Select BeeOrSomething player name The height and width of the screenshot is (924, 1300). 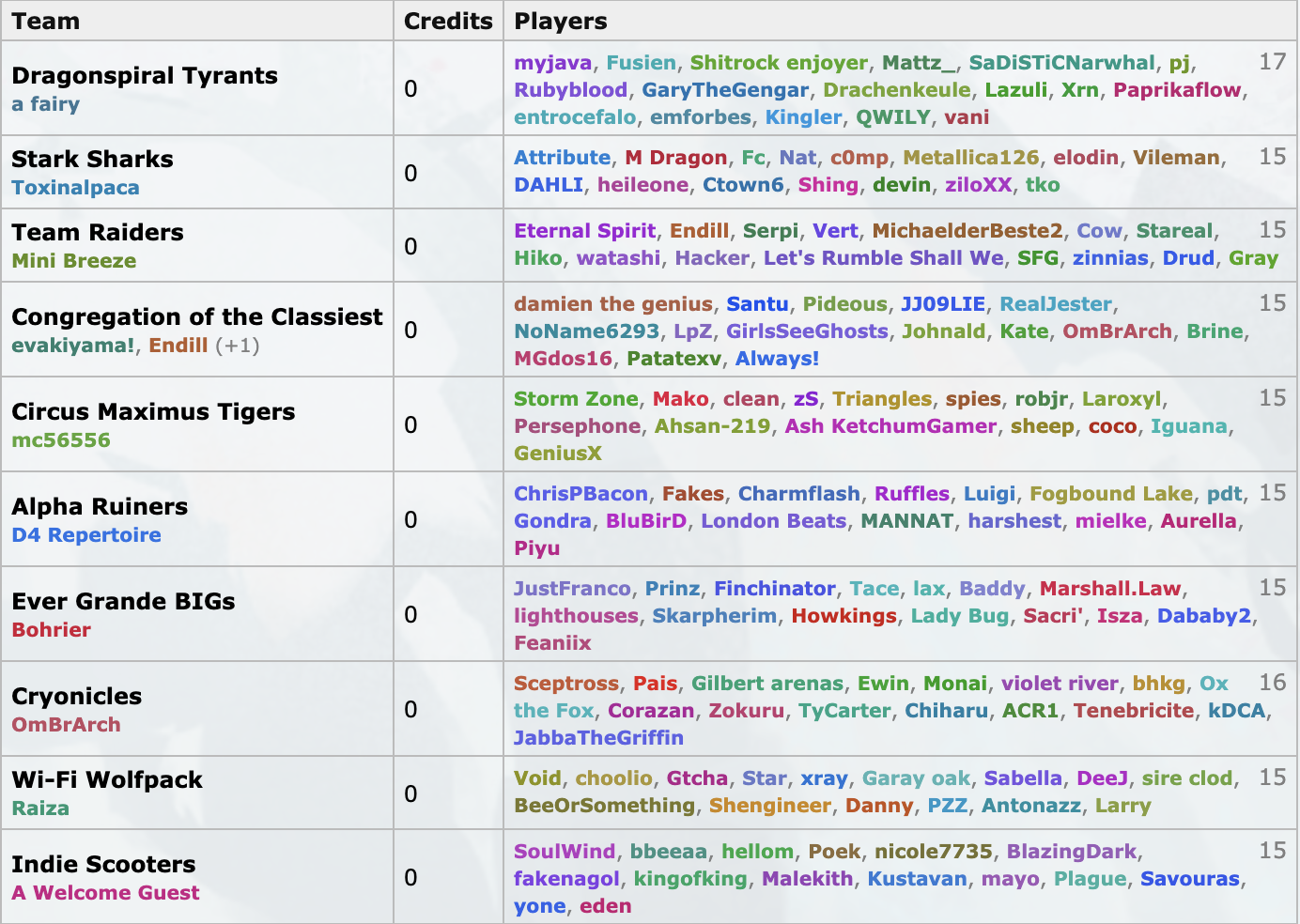pos(604,806)
